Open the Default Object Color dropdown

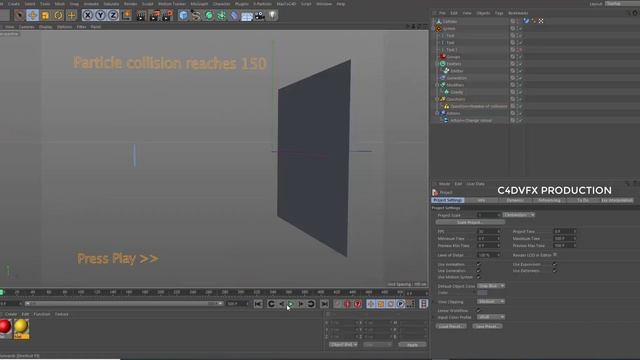[x=491, y=286]
